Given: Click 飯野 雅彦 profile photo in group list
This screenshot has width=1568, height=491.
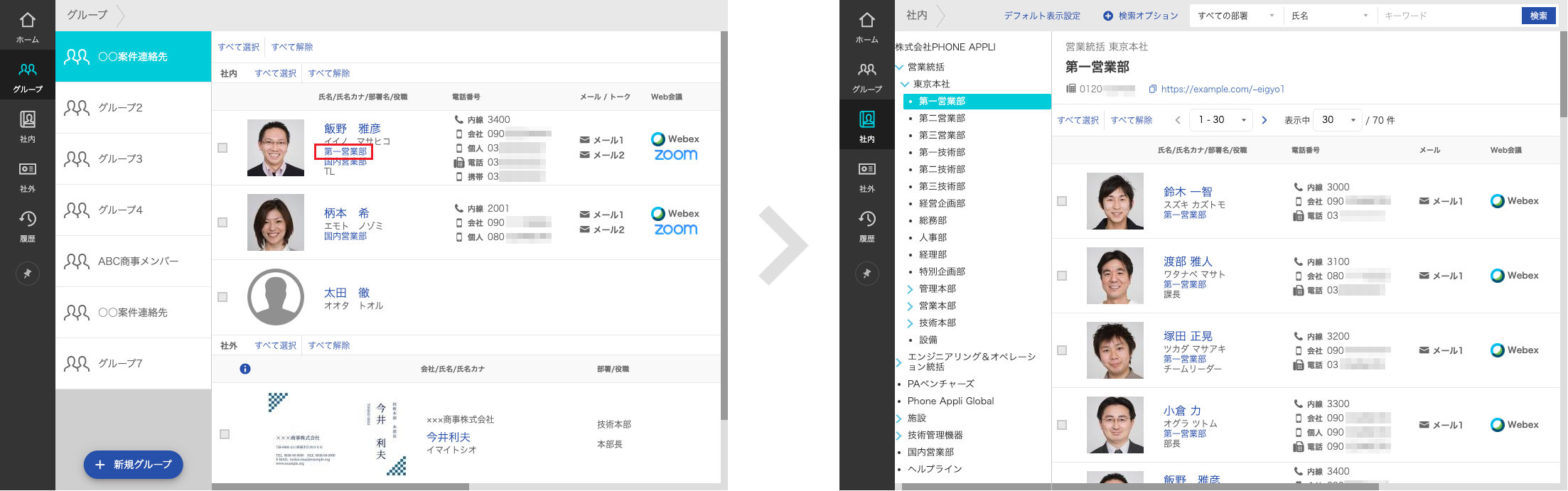Looking at the screenshot, I should click(276, 148).
